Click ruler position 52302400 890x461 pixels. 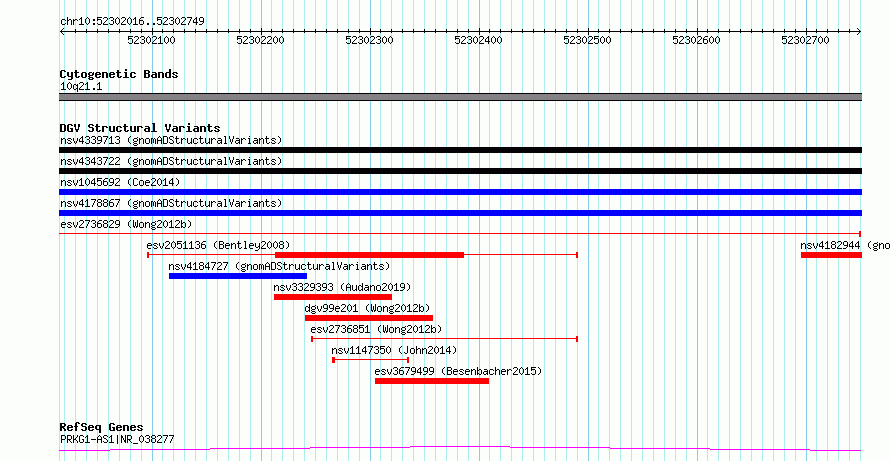click(478, 40)
